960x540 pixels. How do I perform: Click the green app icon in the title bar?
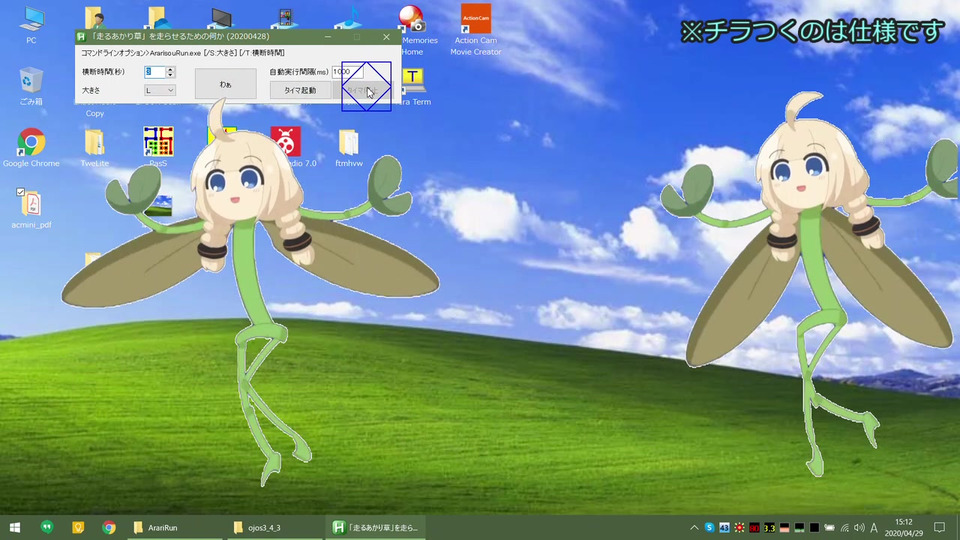pyautogui.click(x=81, y=37)
